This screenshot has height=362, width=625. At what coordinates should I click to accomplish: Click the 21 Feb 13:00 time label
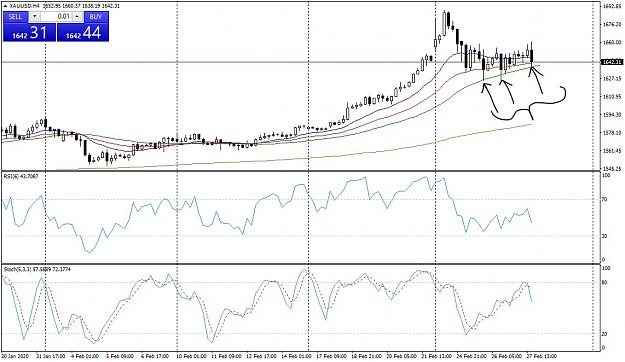tap(436, 356)
